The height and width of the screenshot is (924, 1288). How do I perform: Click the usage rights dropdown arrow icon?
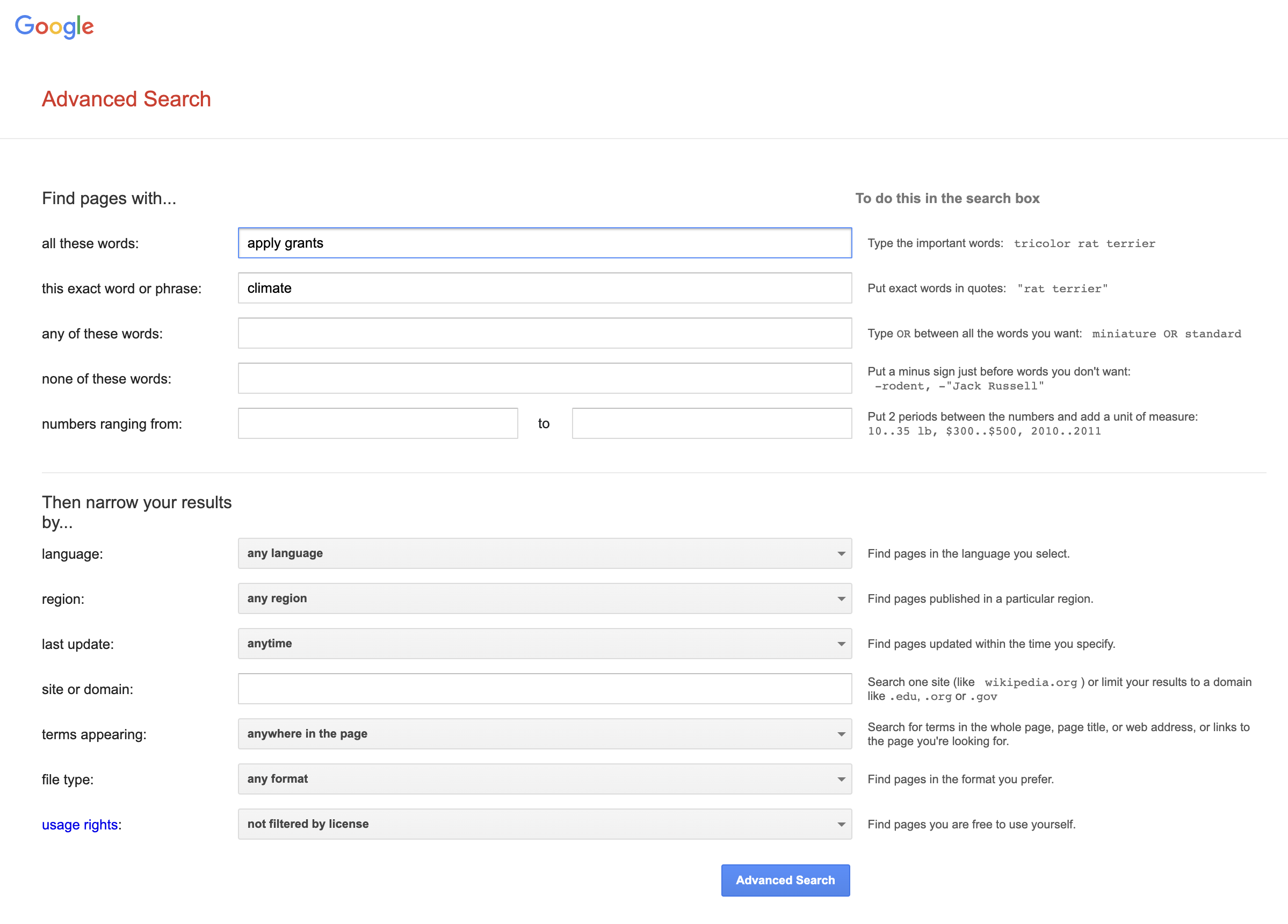click(841, 825)
